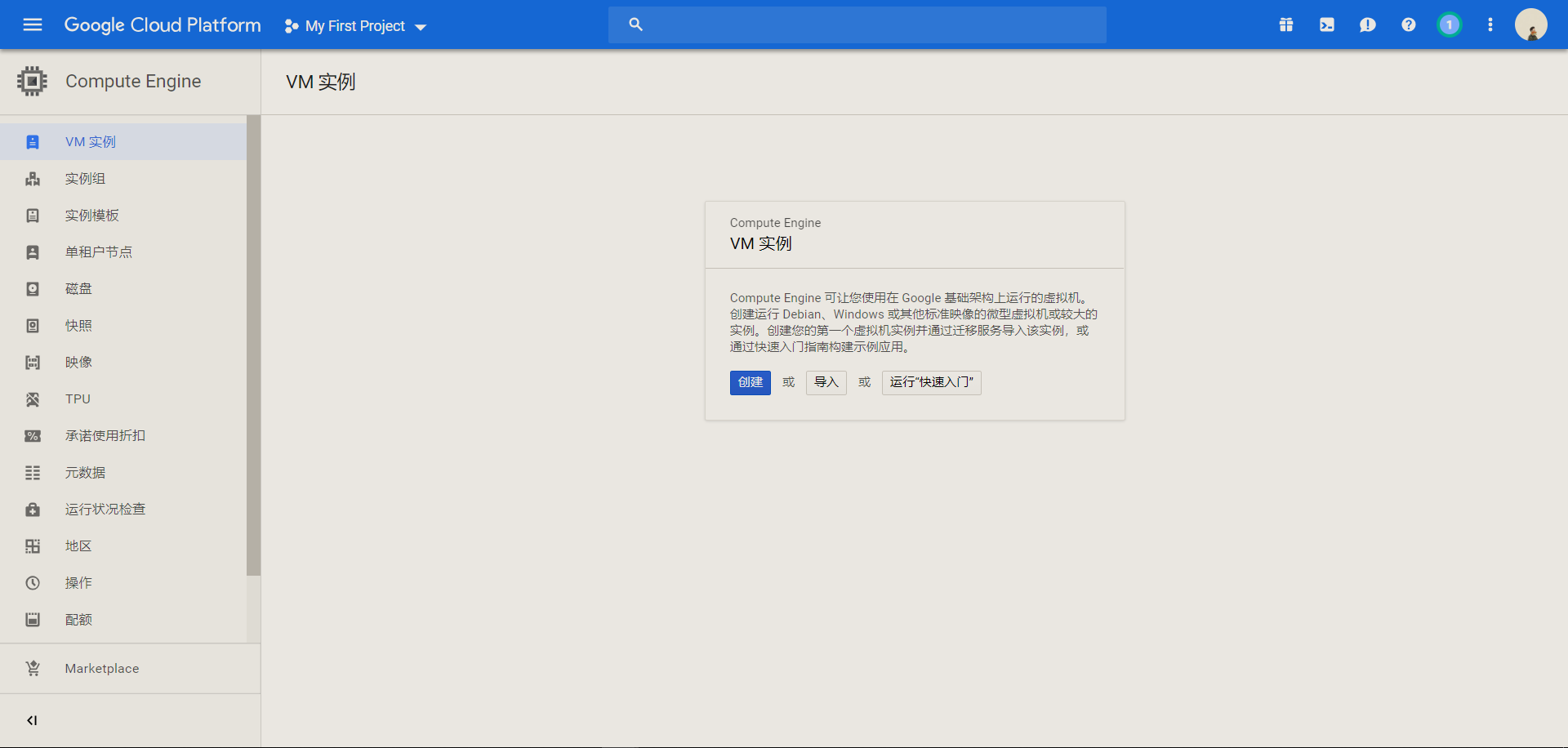
Task: Click the 元数据 list icon
Action: pyautogui.click(x=33, y=473)
